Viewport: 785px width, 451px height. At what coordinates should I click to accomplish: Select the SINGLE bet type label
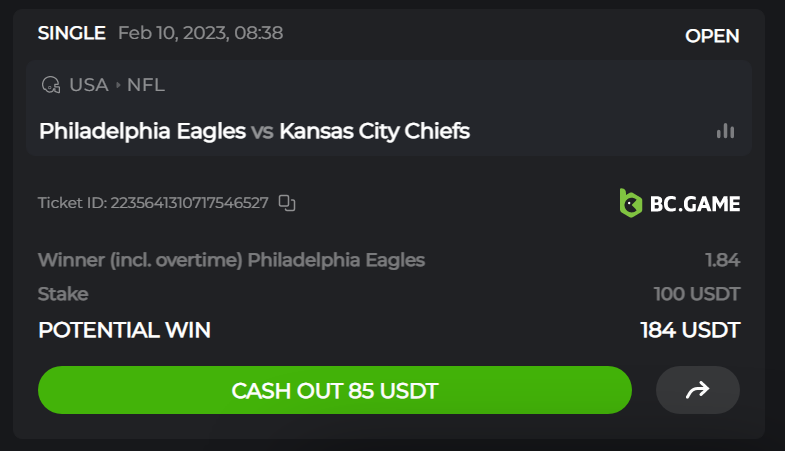point(71,33)
